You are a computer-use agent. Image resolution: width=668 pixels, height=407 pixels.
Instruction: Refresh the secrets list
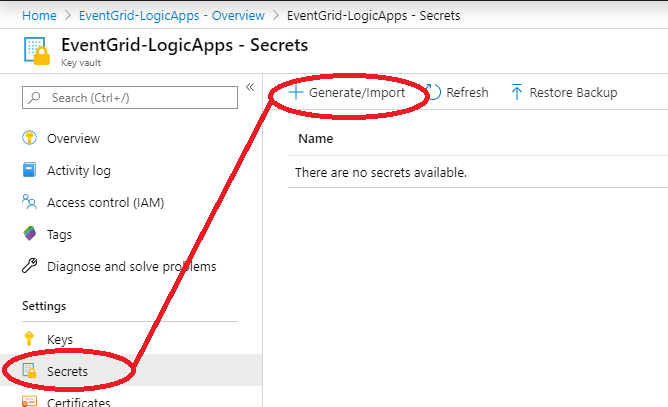point(459,92)
